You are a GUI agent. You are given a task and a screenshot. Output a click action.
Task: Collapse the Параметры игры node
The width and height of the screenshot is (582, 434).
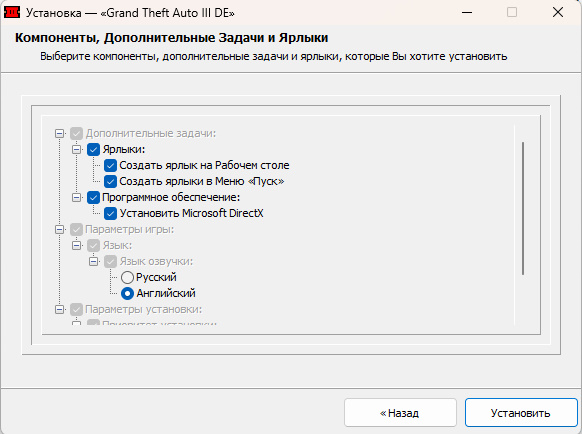click(59, 229)
